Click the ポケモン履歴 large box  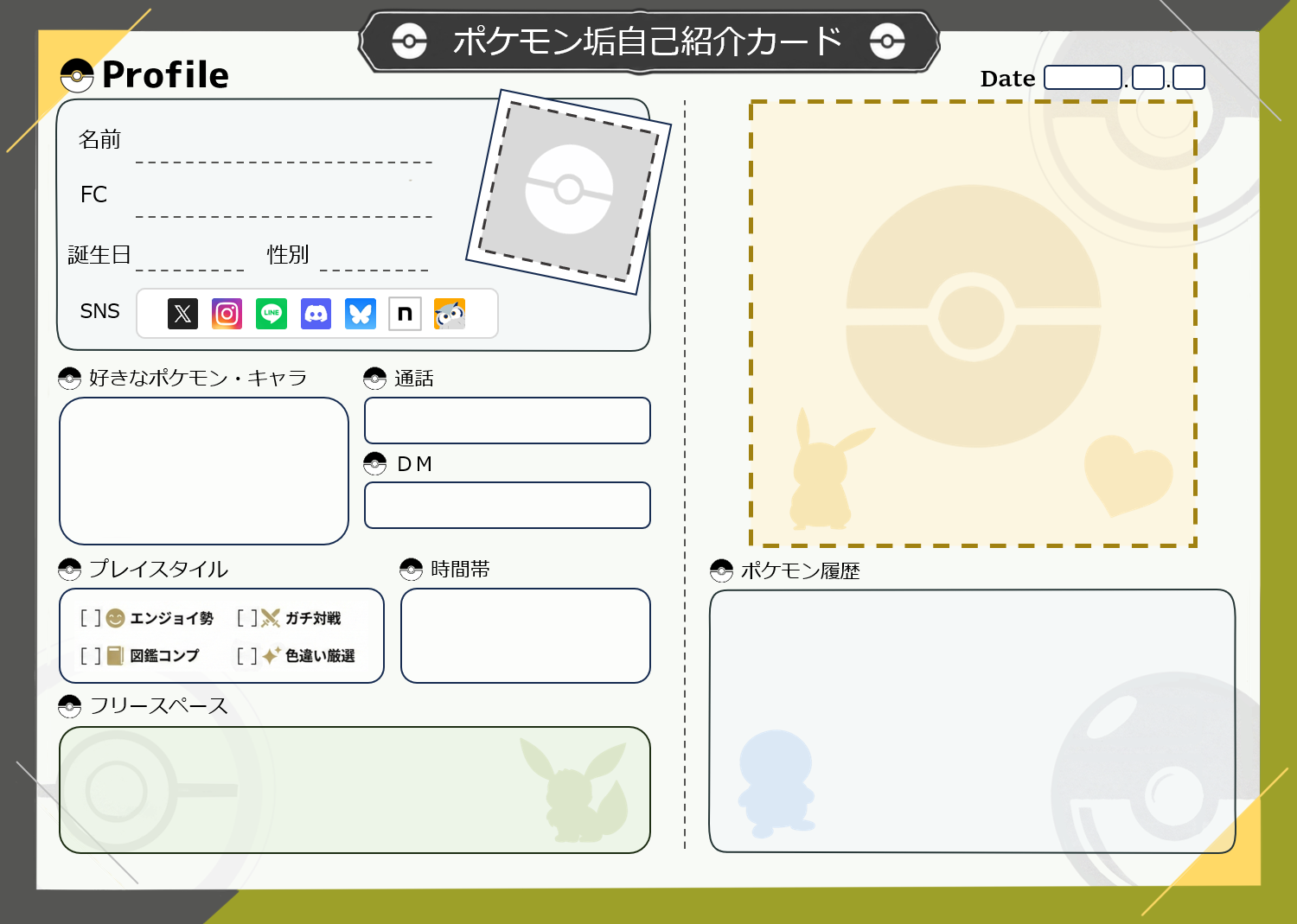tap(972, 721)
